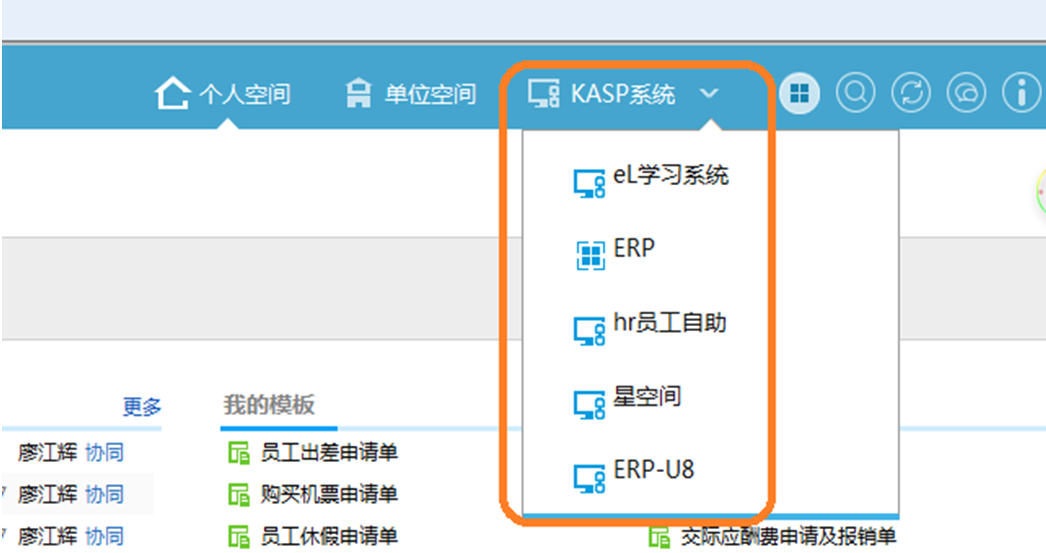Click the building icon beside 单位空间
The width and height of the screenshot is (1046, 553).
click(x=358, y=95)
